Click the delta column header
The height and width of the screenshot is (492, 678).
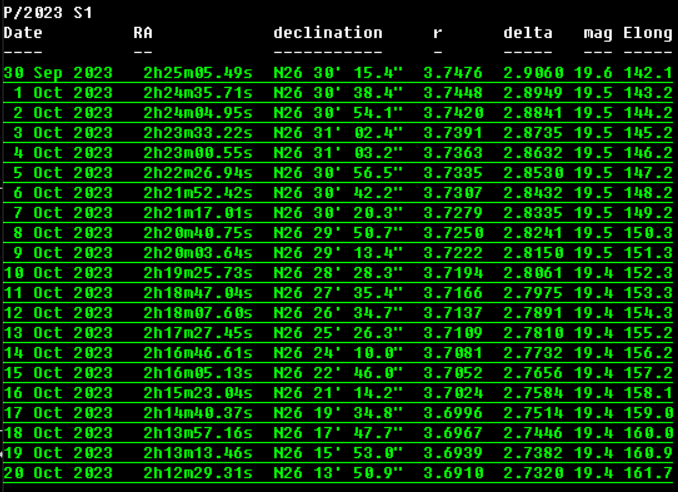pos(528,32)
